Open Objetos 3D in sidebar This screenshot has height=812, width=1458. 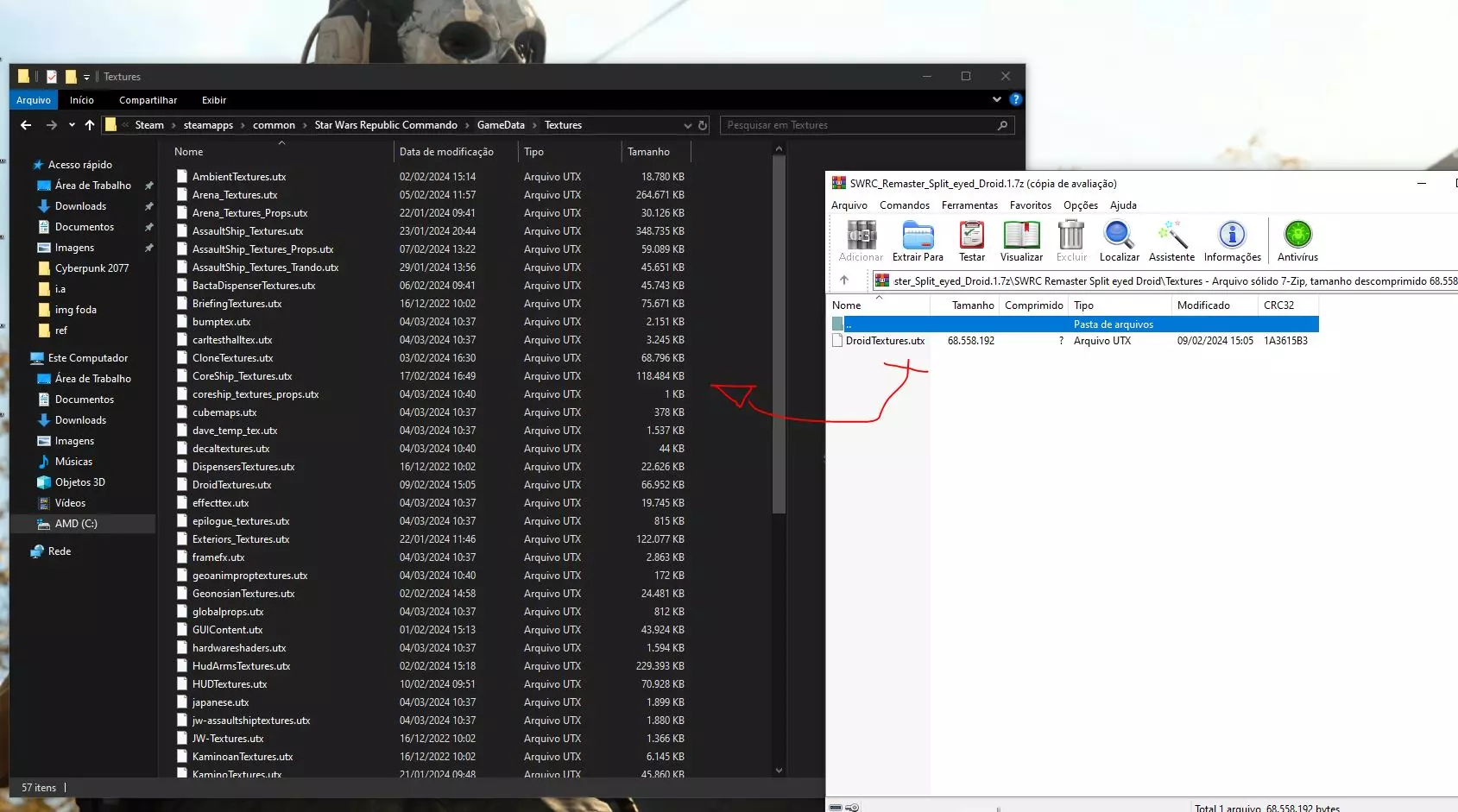(79, 482)
